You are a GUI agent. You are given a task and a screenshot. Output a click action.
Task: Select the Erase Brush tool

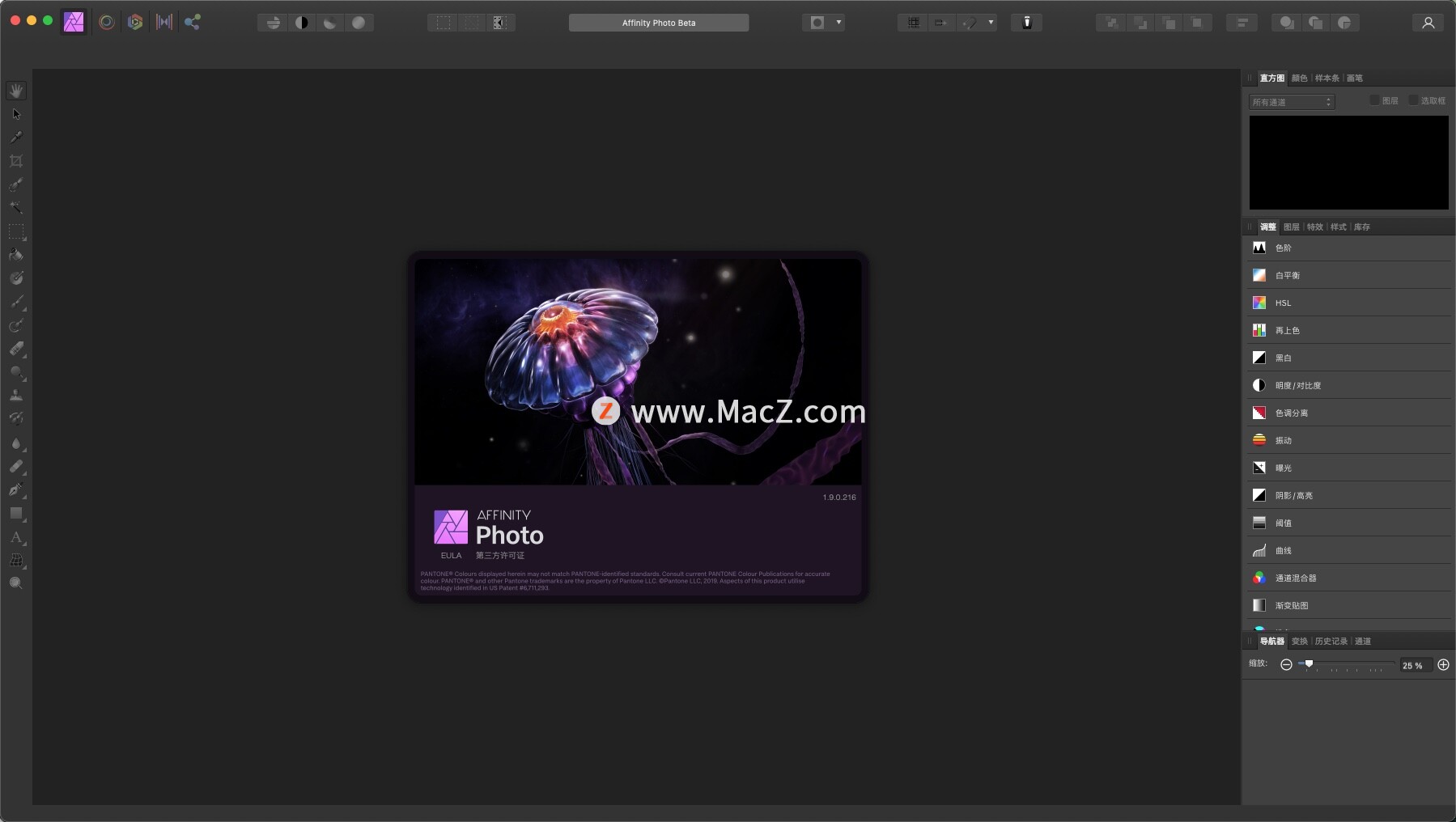point(16,350)
